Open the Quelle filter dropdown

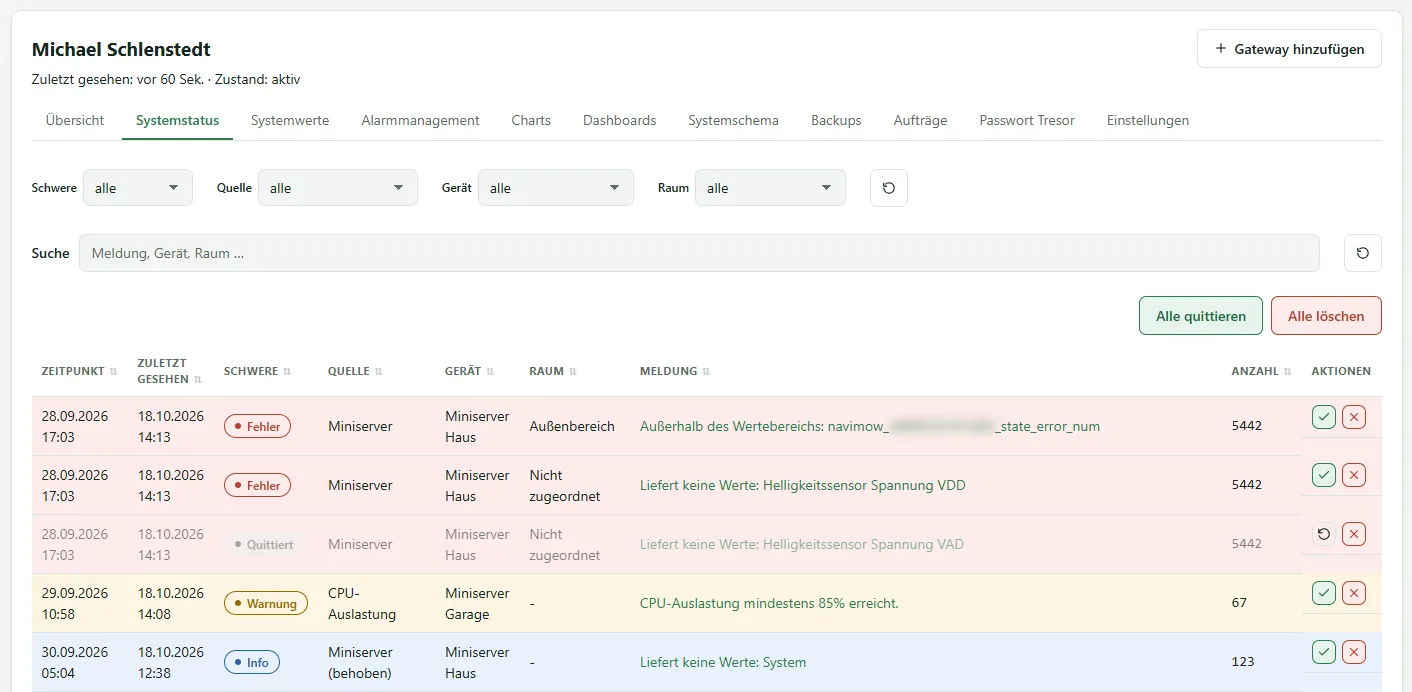pyautogui.click(x=338, y=188)
